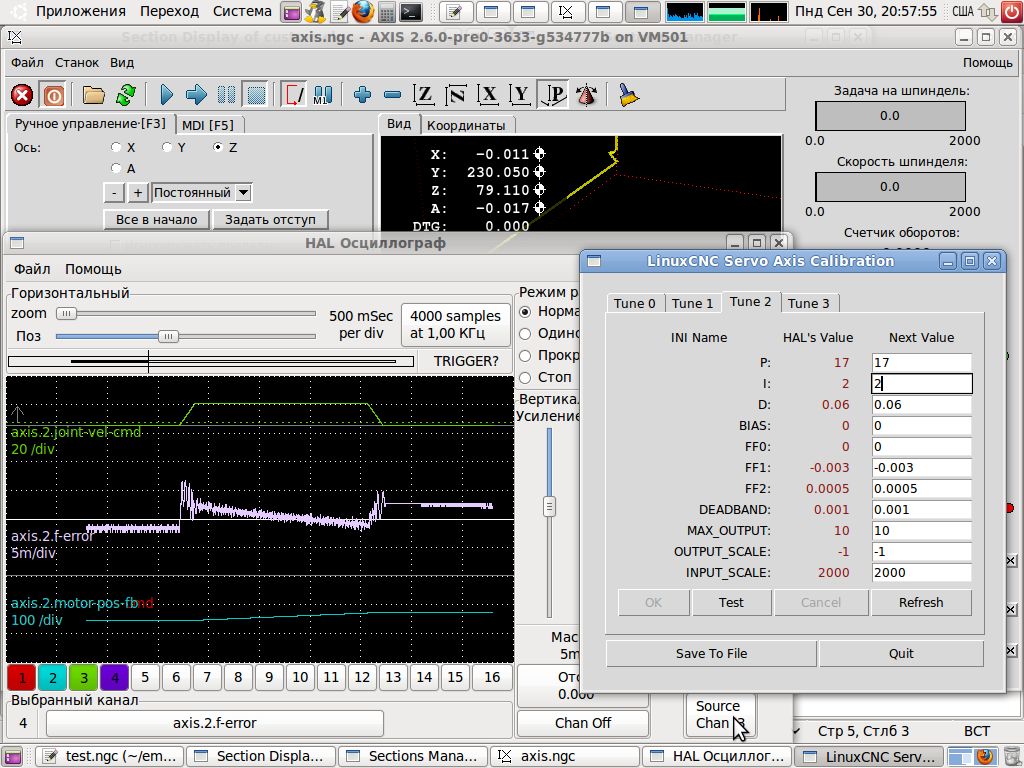
Task: Select Stop run mode in oscilloscope
Action: pyautogui.click(x=525, y=377)
